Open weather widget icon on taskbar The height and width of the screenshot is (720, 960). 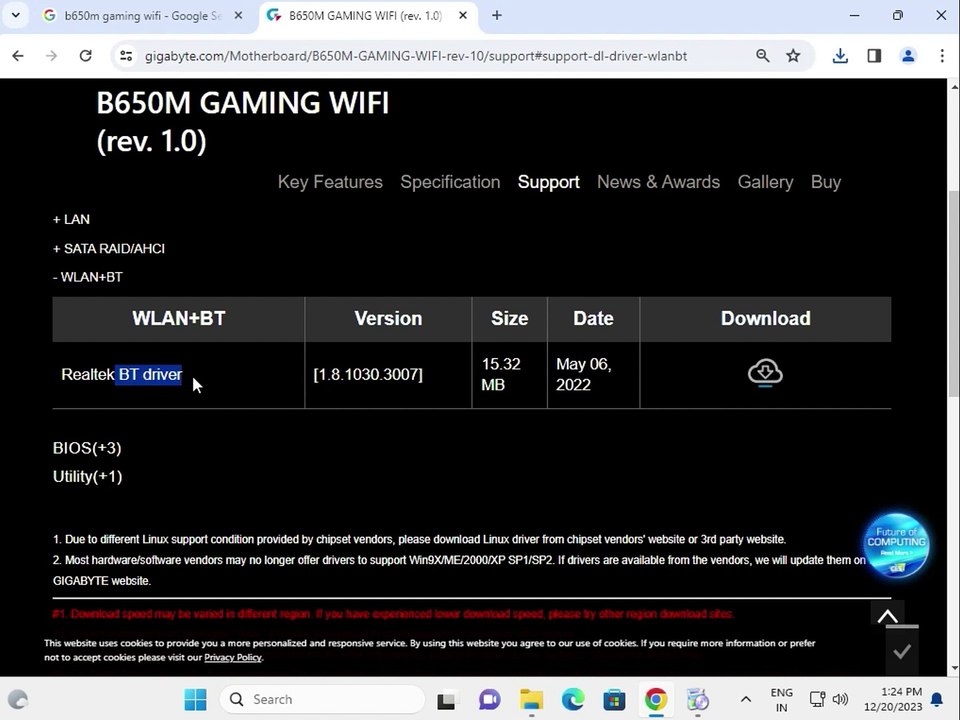[x=18, y=699]
